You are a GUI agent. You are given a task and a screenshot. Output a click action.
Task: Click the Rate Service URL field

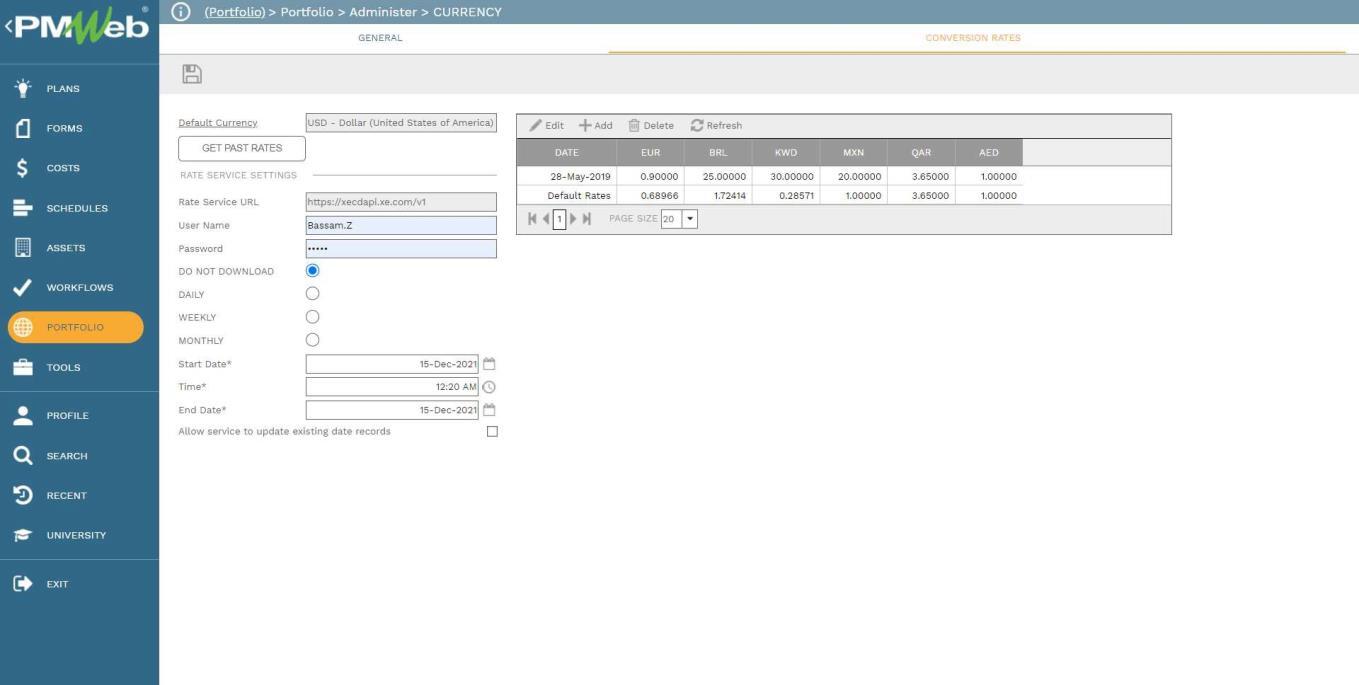coord(401,202)
